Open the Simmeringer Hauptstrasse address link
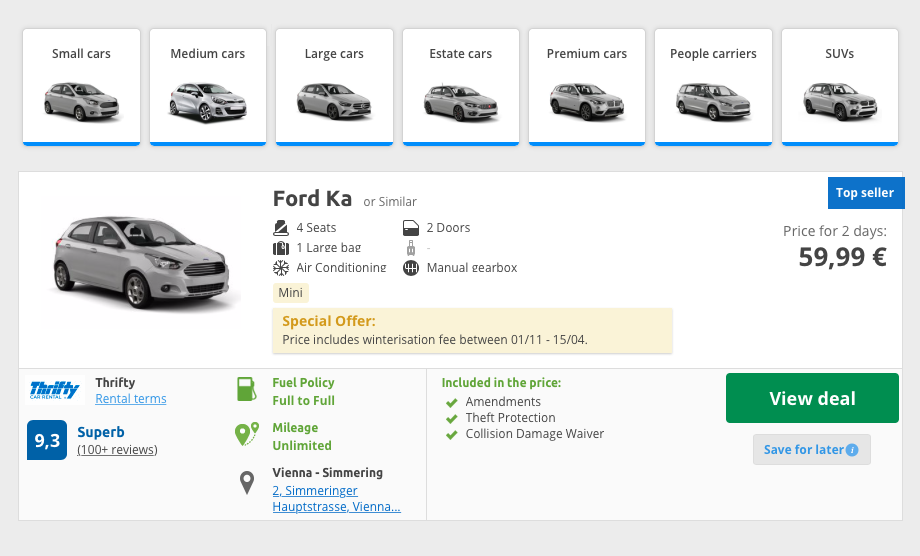920x556 pixels. 336,499
